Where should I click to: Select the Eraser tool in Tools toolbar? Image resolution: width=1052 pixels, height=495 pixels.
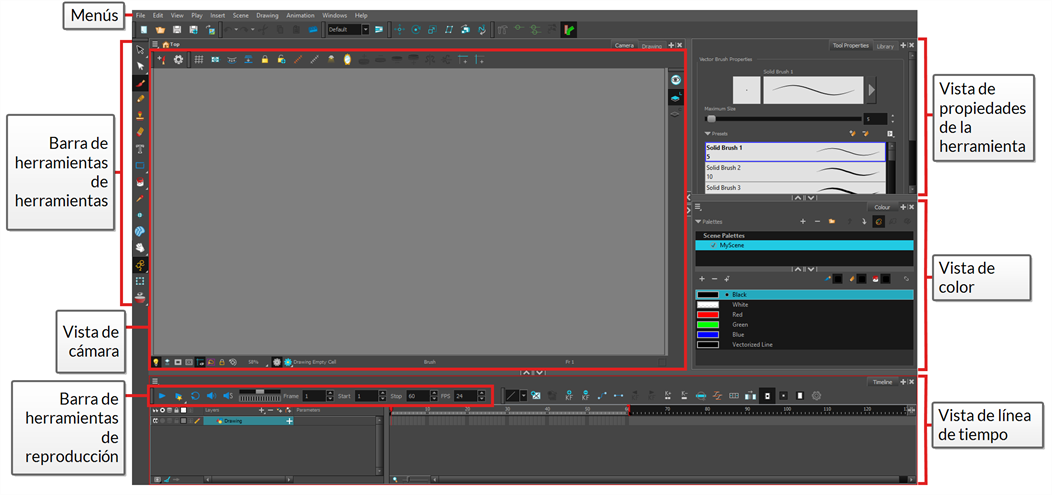[x=140, y=131]
